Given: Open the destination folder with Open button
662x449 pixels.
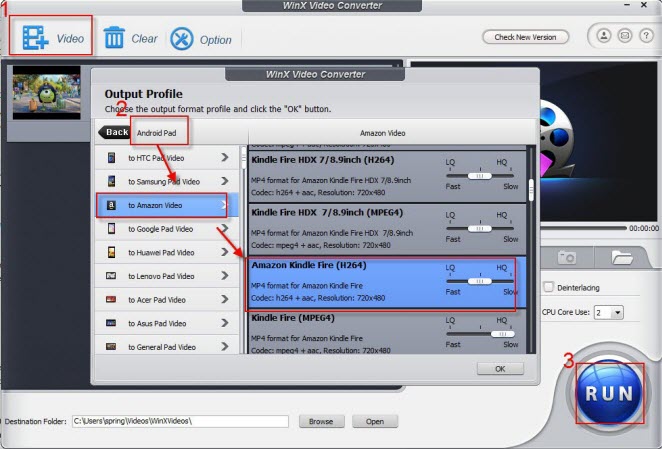Looking at the screenshot, I should point(375,421).
